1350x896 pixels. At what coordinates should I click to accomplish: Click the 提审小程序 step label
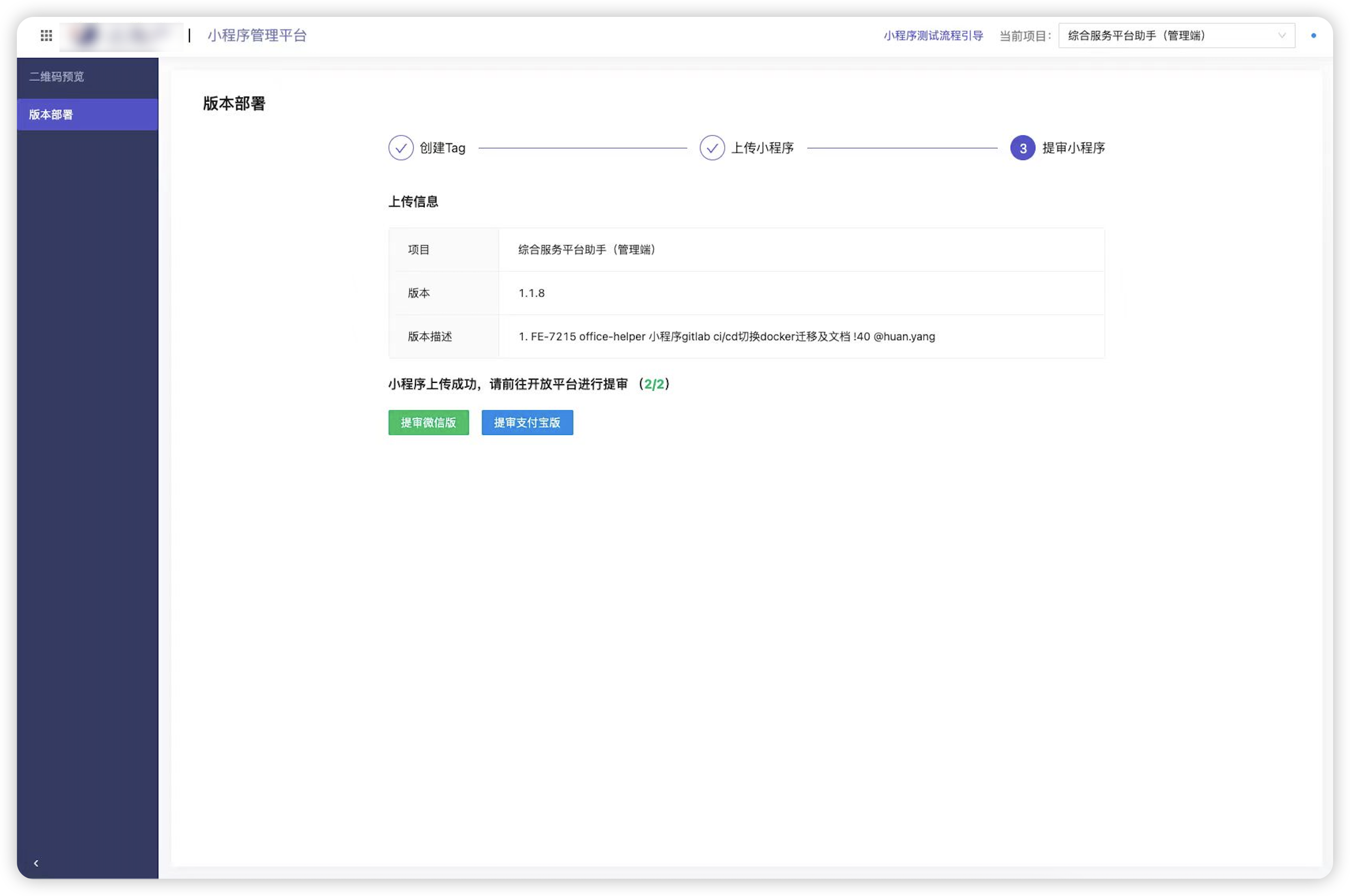tap(1073, 148)
